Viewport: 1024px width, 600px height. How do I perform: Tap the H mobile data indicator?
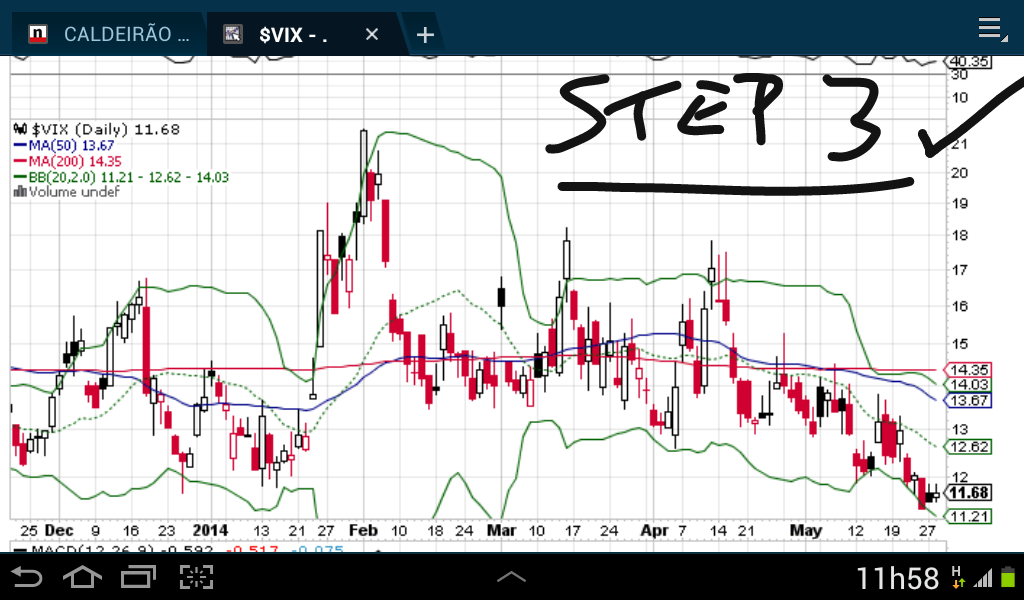[x=957, y=577]
